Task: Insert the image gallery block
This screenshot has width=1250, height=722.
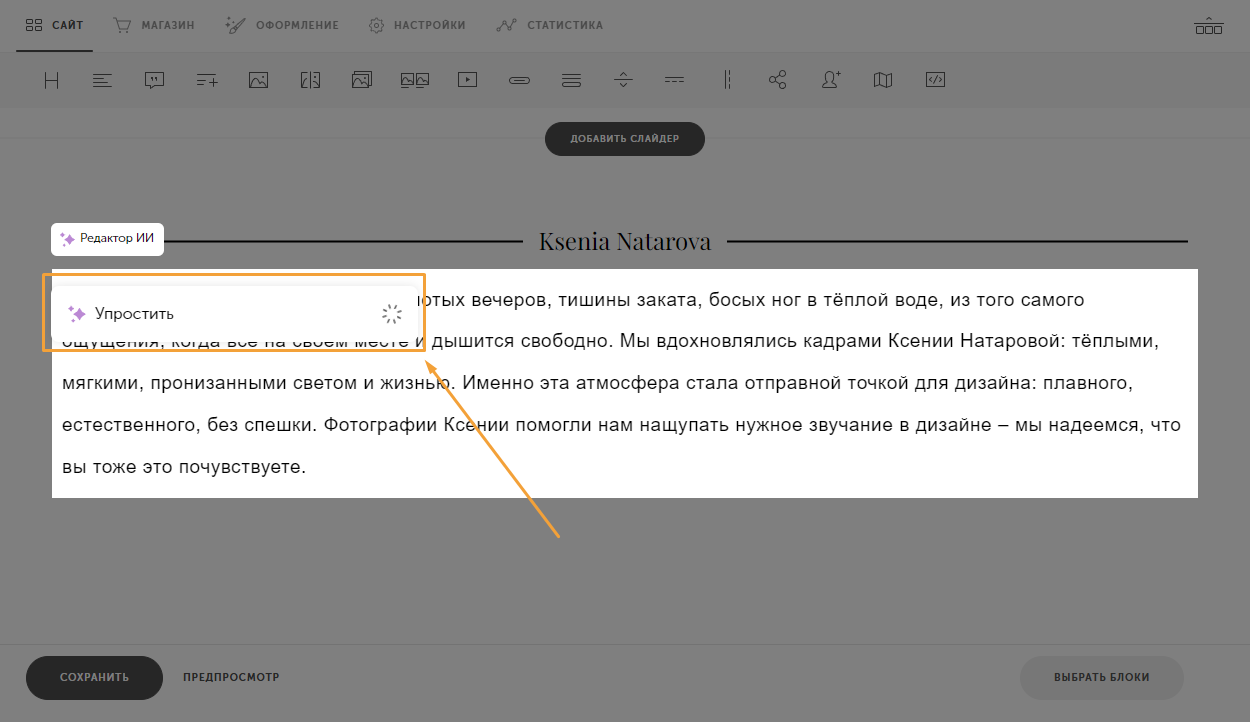Action: [x=362, y=81]
